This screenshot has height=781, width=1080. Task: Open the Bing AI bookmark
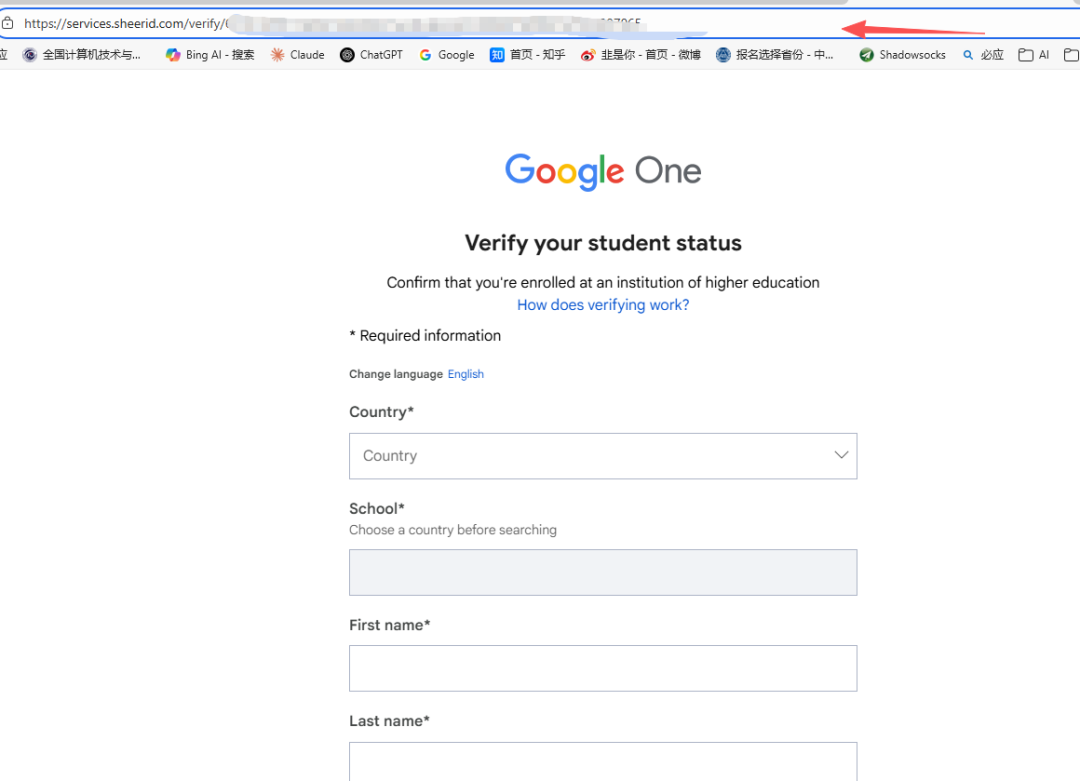(x=210, y=55)
